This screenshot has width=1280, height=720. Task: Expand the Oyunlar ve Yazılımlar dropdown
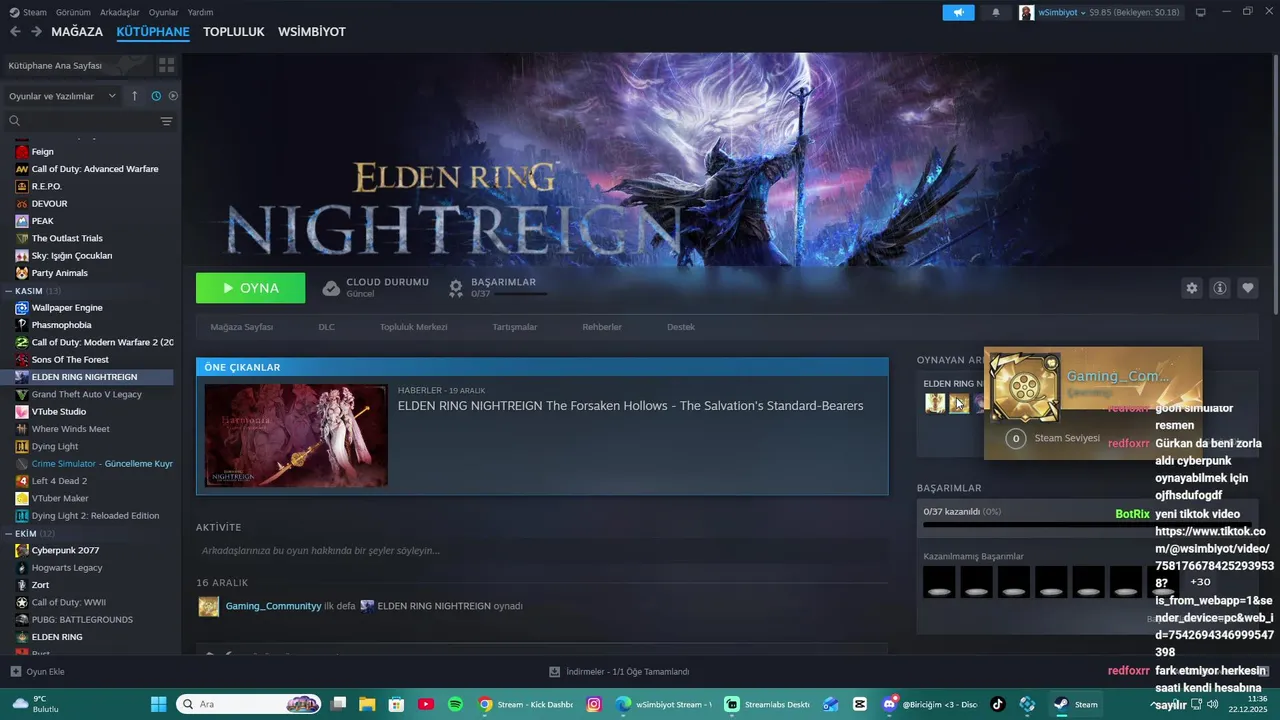[62, 96]
